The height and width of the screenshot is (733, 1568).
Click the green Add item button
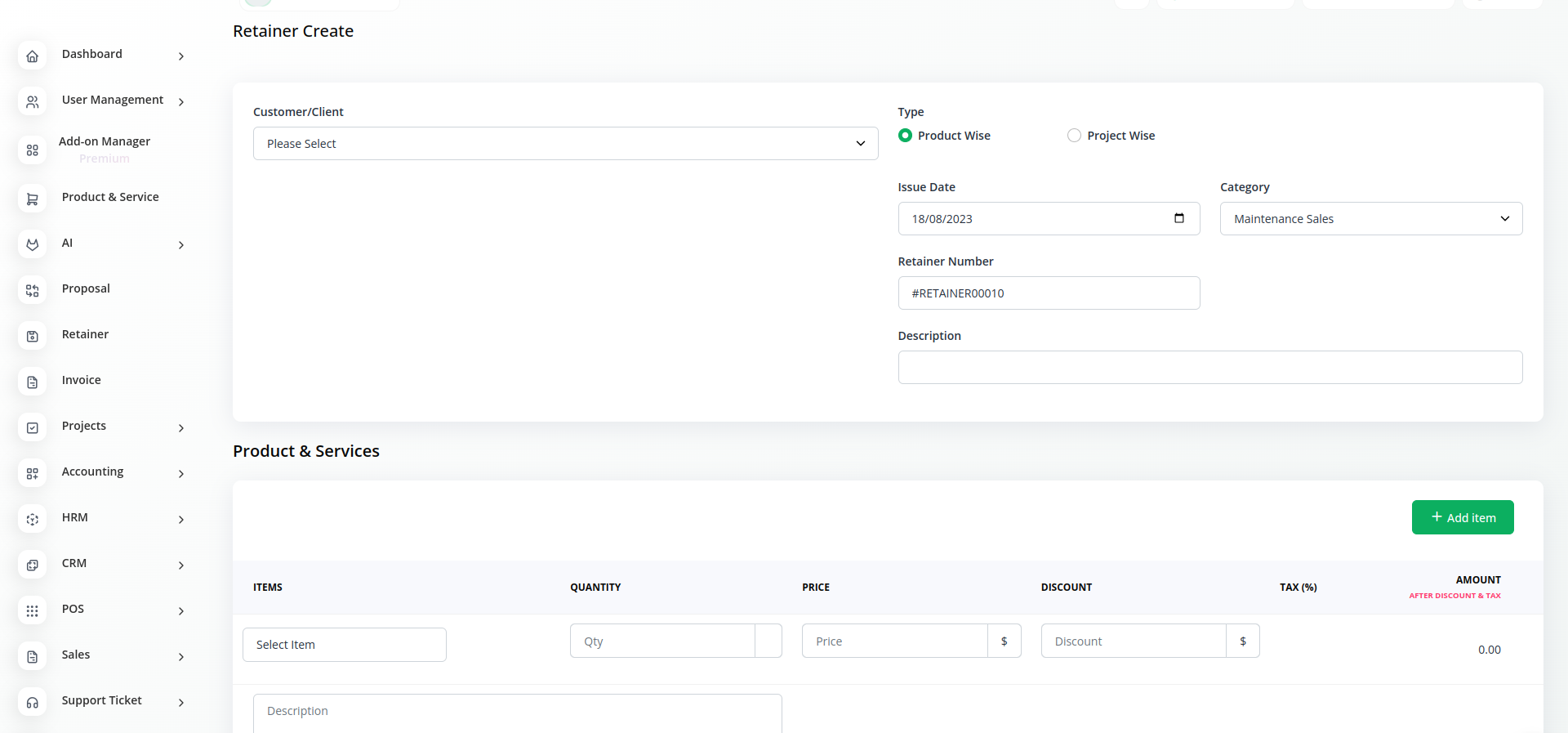(1462, 517)
